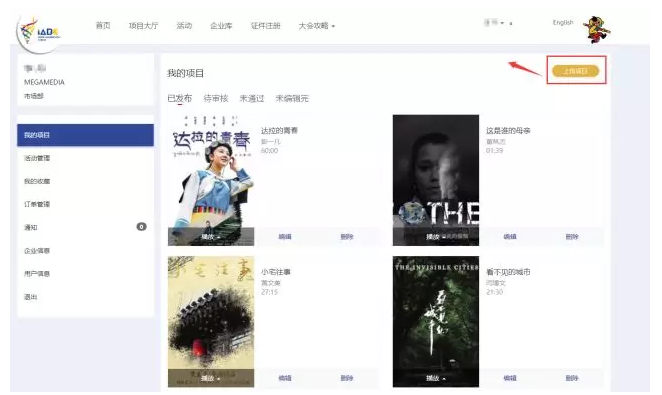Open the 这是谁的母亲 poster thumbnail
662x395 pixels.
click(x=436, y=180)
